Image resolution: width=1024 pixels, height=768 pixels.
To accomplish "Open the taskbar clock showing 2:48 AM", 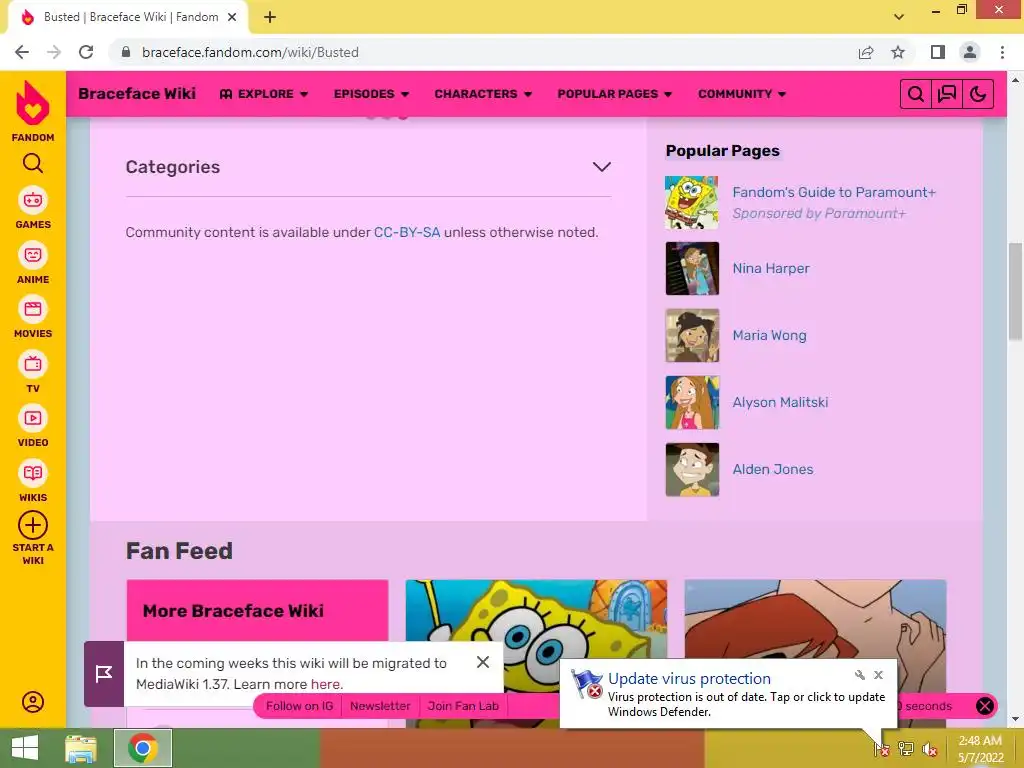I will (980, 749).
